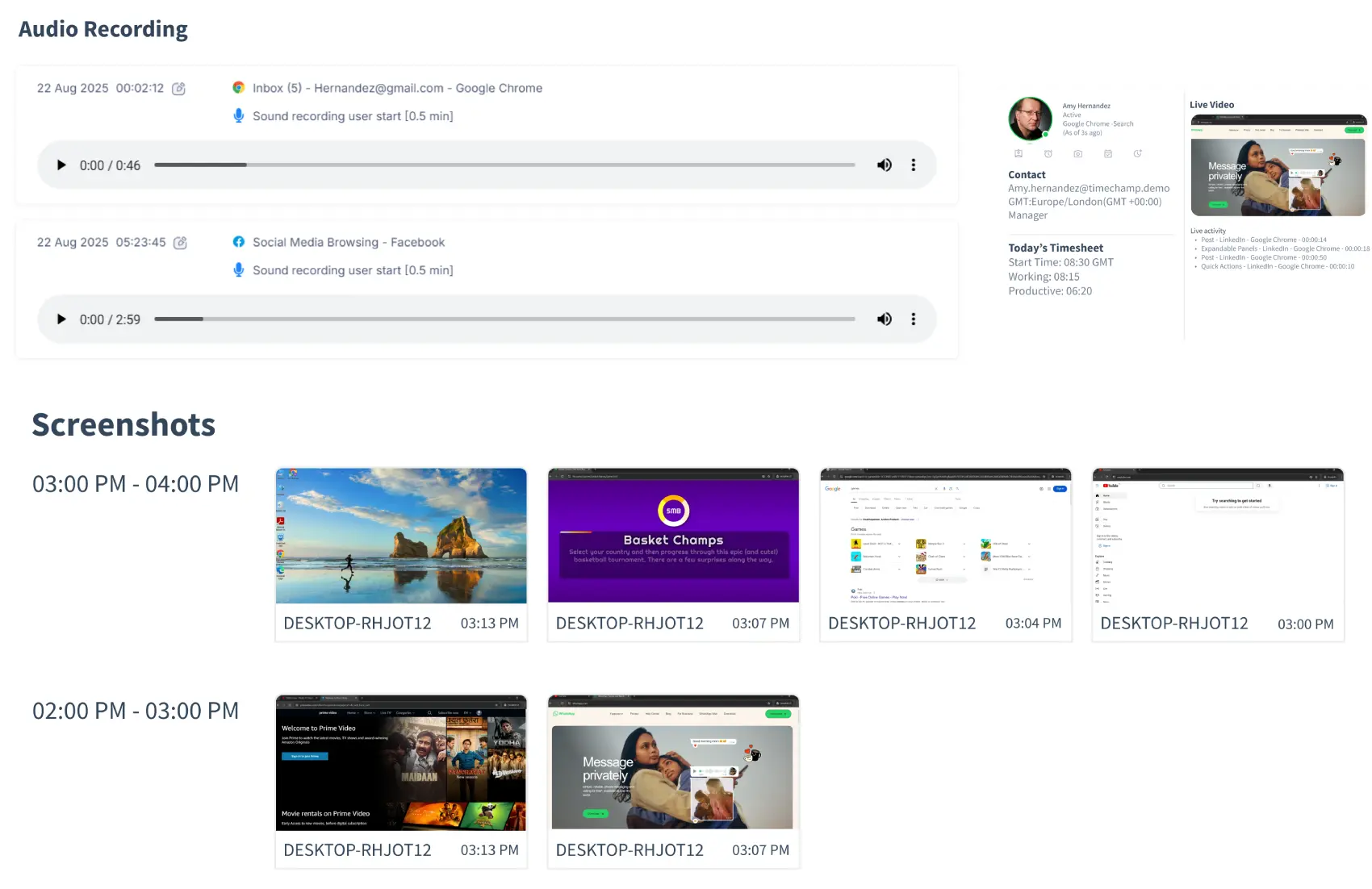The width and height of the screenshot is (1372, 889).
Task: Open the calendar icon on the contact card
Action: (x=1108, y=154)
